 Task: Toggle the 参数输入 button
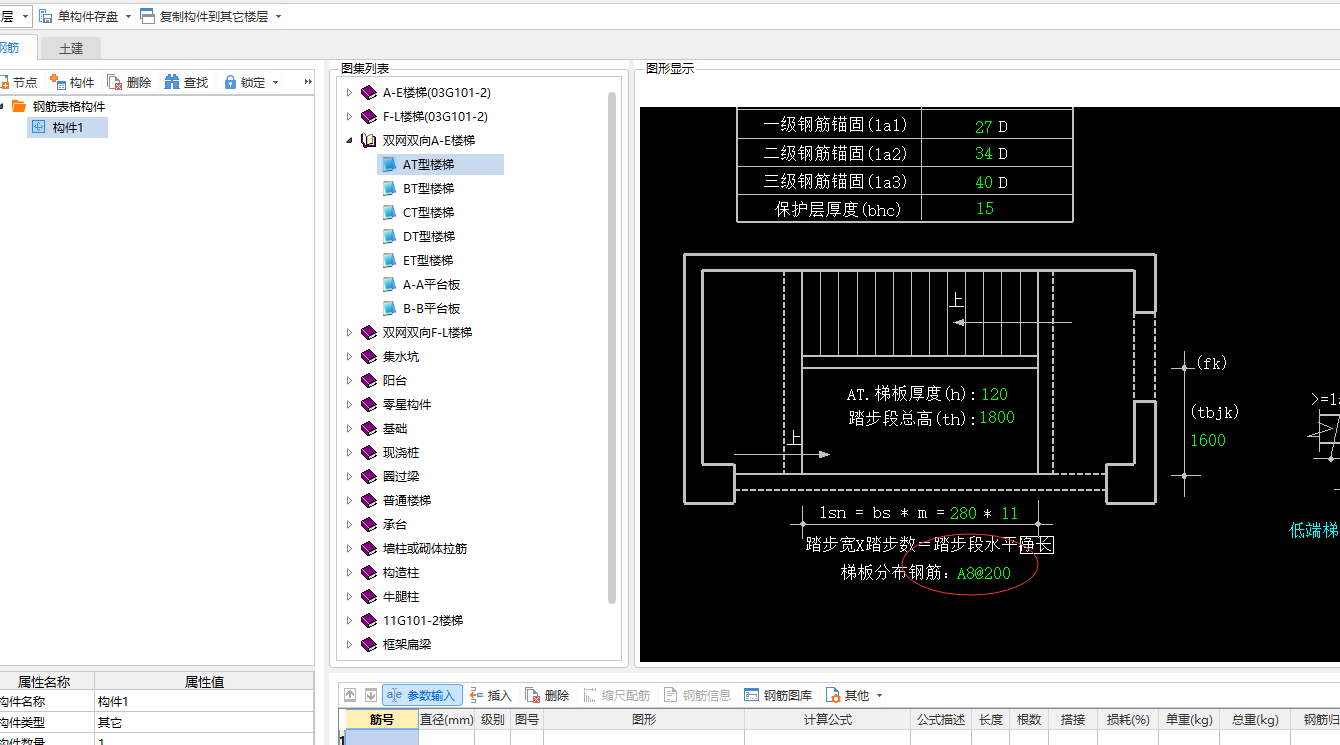pyautogui.click(x=421, y=695)
